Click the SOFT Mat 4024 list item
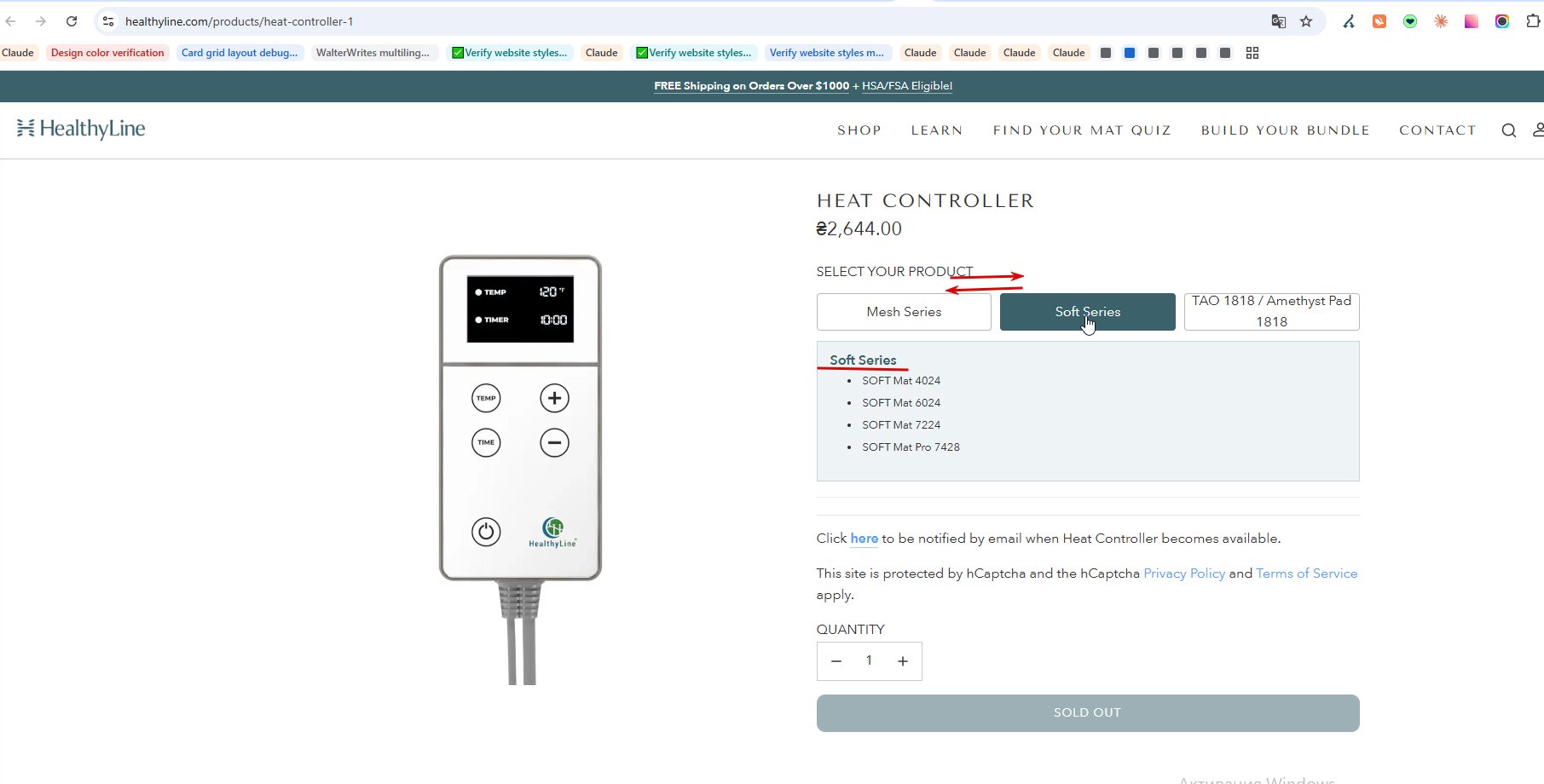This screenshot has height=784, width=1544. pyautogui.click(x=901, y=381)
